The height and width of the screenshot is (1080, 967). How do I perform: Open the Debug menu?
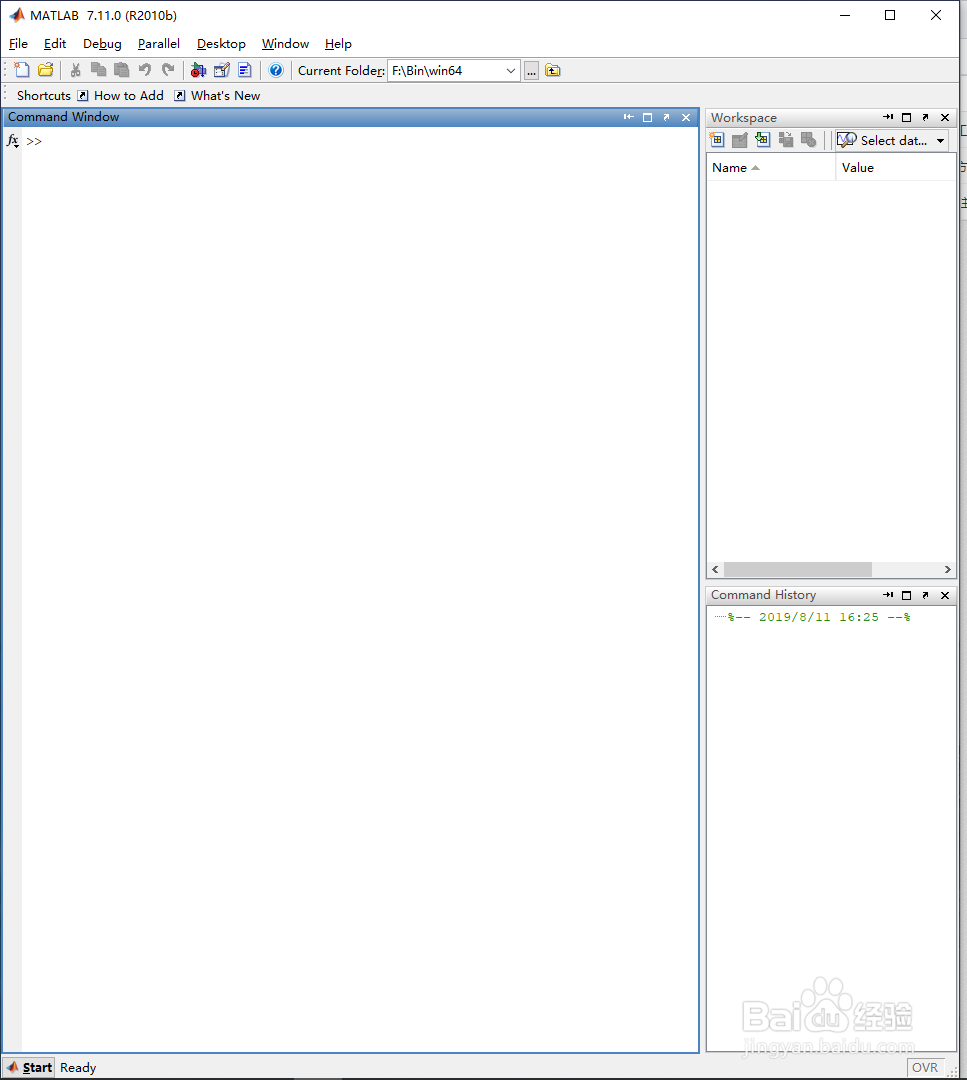point(102,43)
